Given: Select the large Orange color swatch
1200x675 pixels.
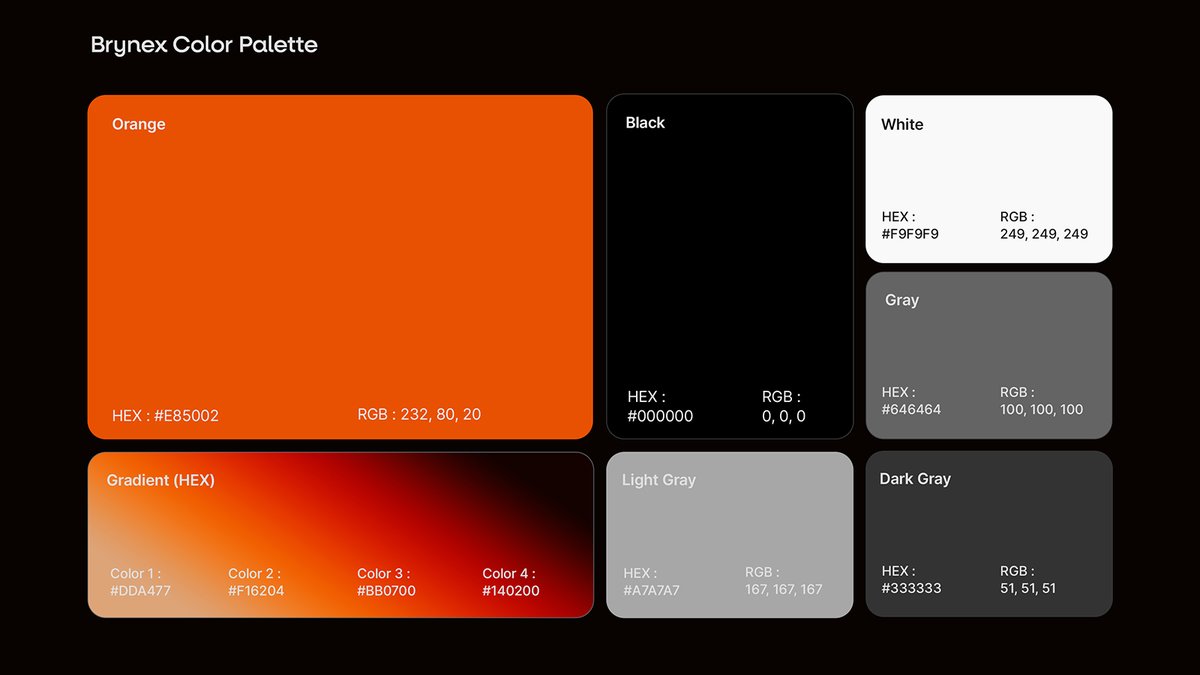Looking at the screenshot, I should click(x=340, y=267).
